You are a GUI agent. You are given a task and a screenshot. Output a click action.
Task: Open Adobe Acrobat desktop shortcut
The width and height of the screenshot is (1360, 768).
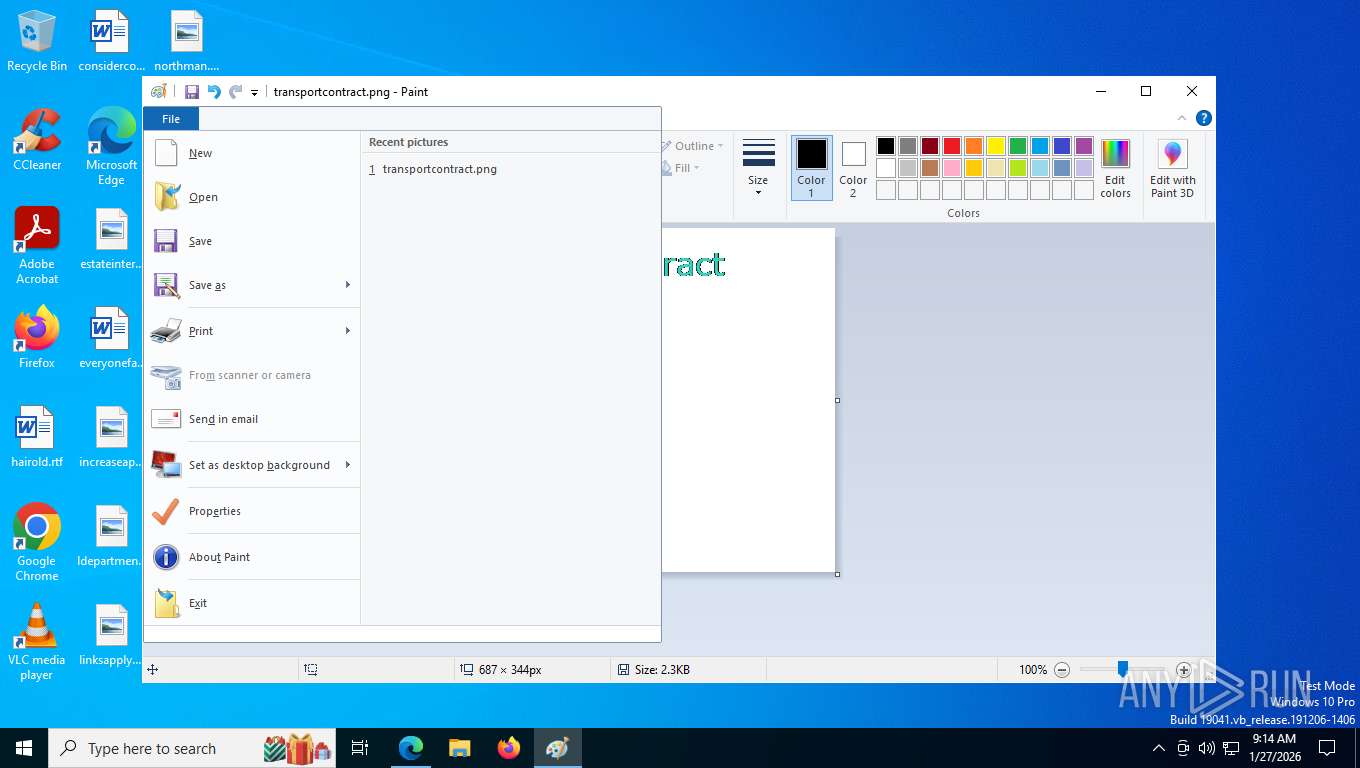(37, 246)
